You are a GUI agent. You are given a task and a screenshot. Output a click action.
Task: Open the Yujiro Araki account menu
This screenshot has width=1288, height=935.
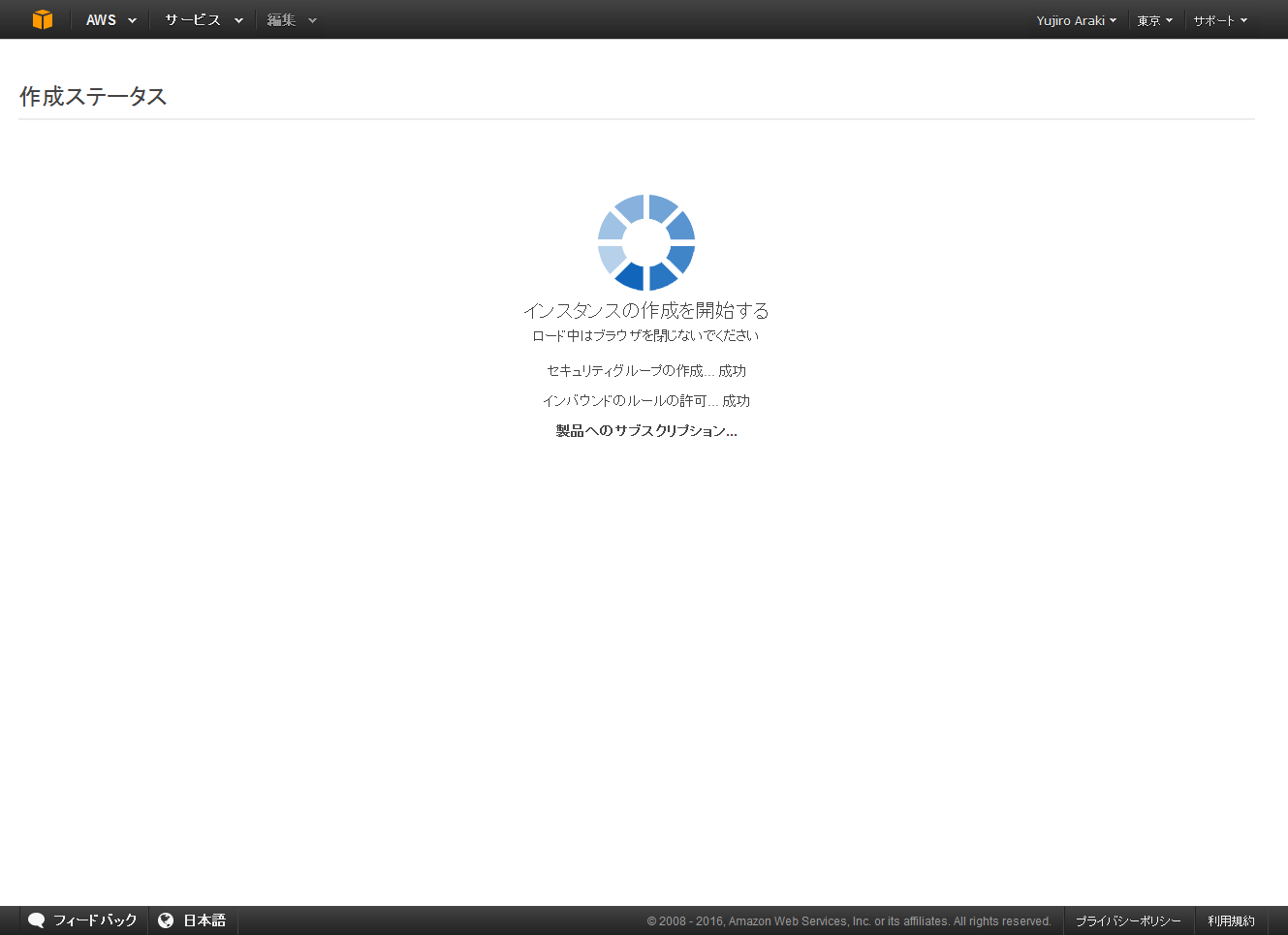[1076, 20]
